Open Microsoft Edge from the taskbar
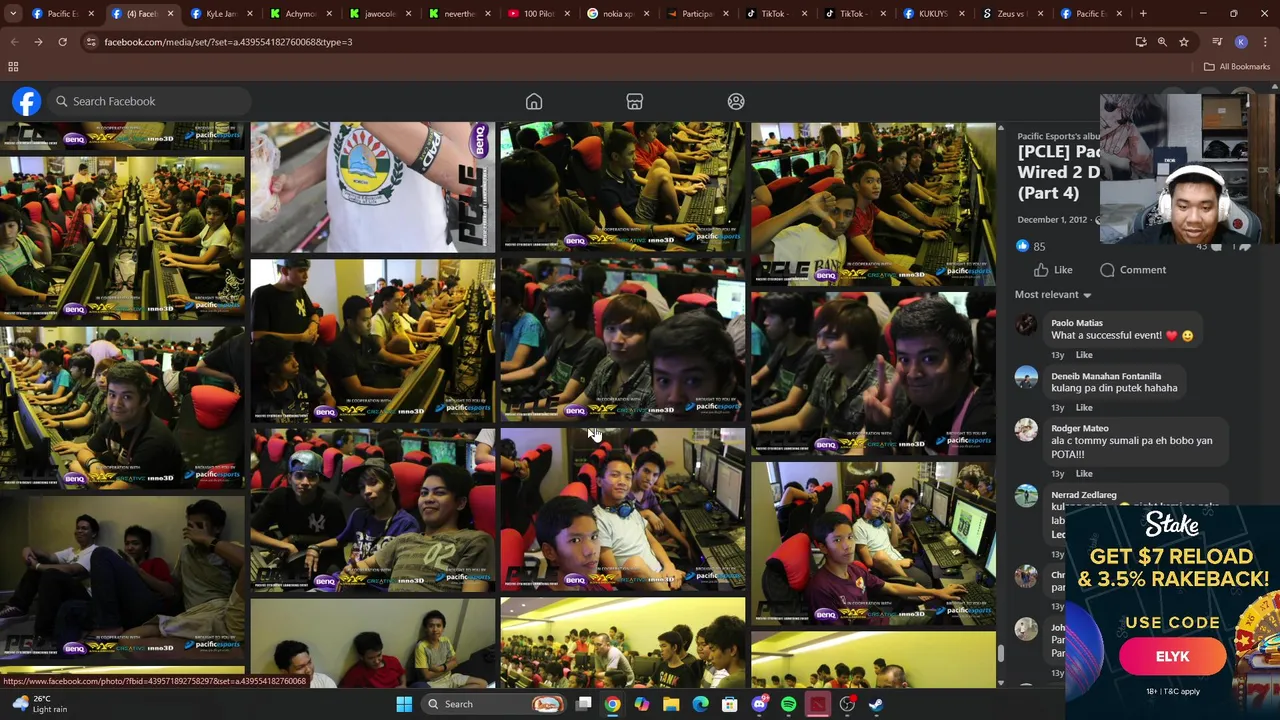The width and height of the screenshot is (1280, 720). point(700,704)
